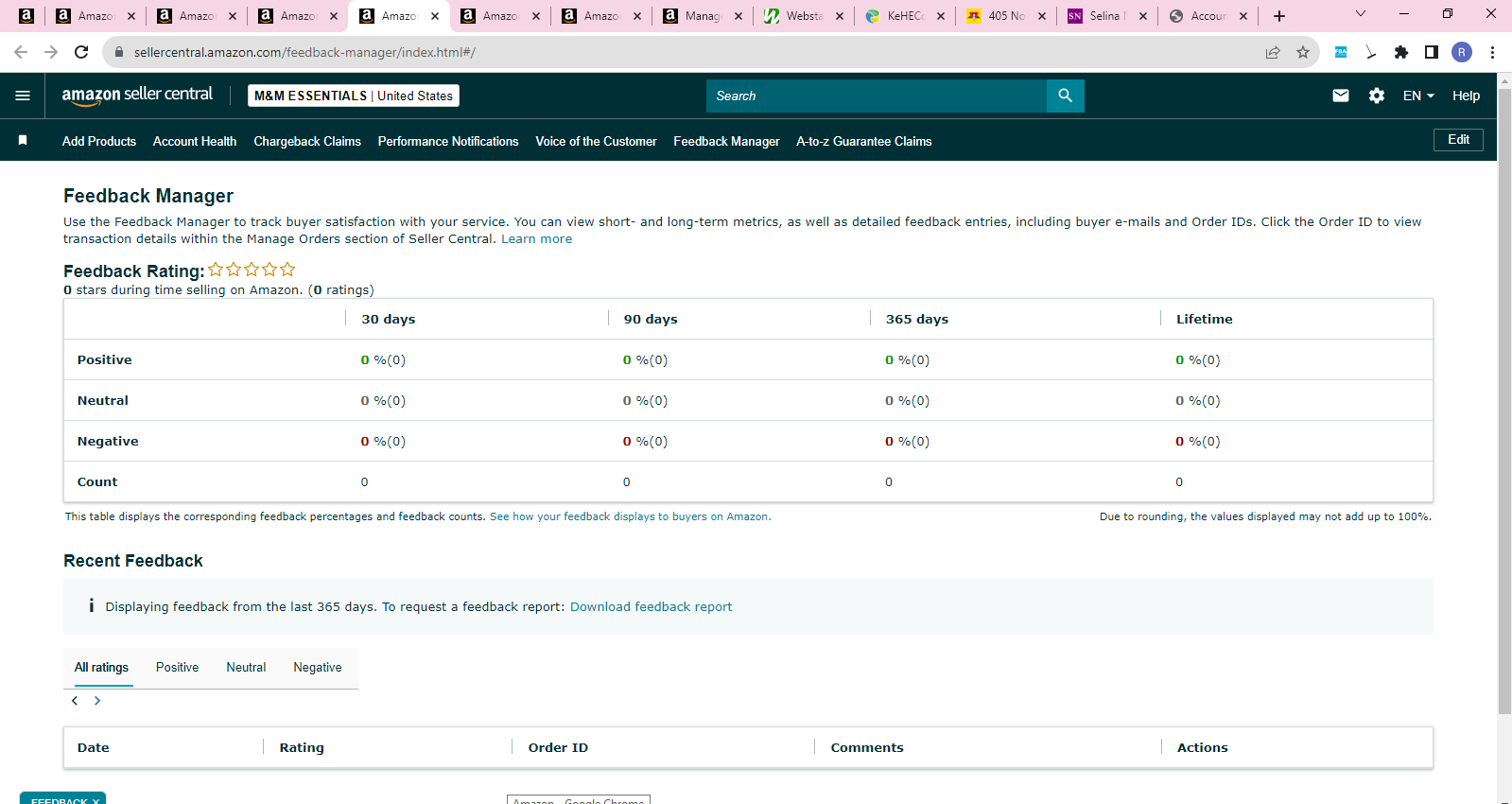Open the settings gear icon

tap(1377, 96)
